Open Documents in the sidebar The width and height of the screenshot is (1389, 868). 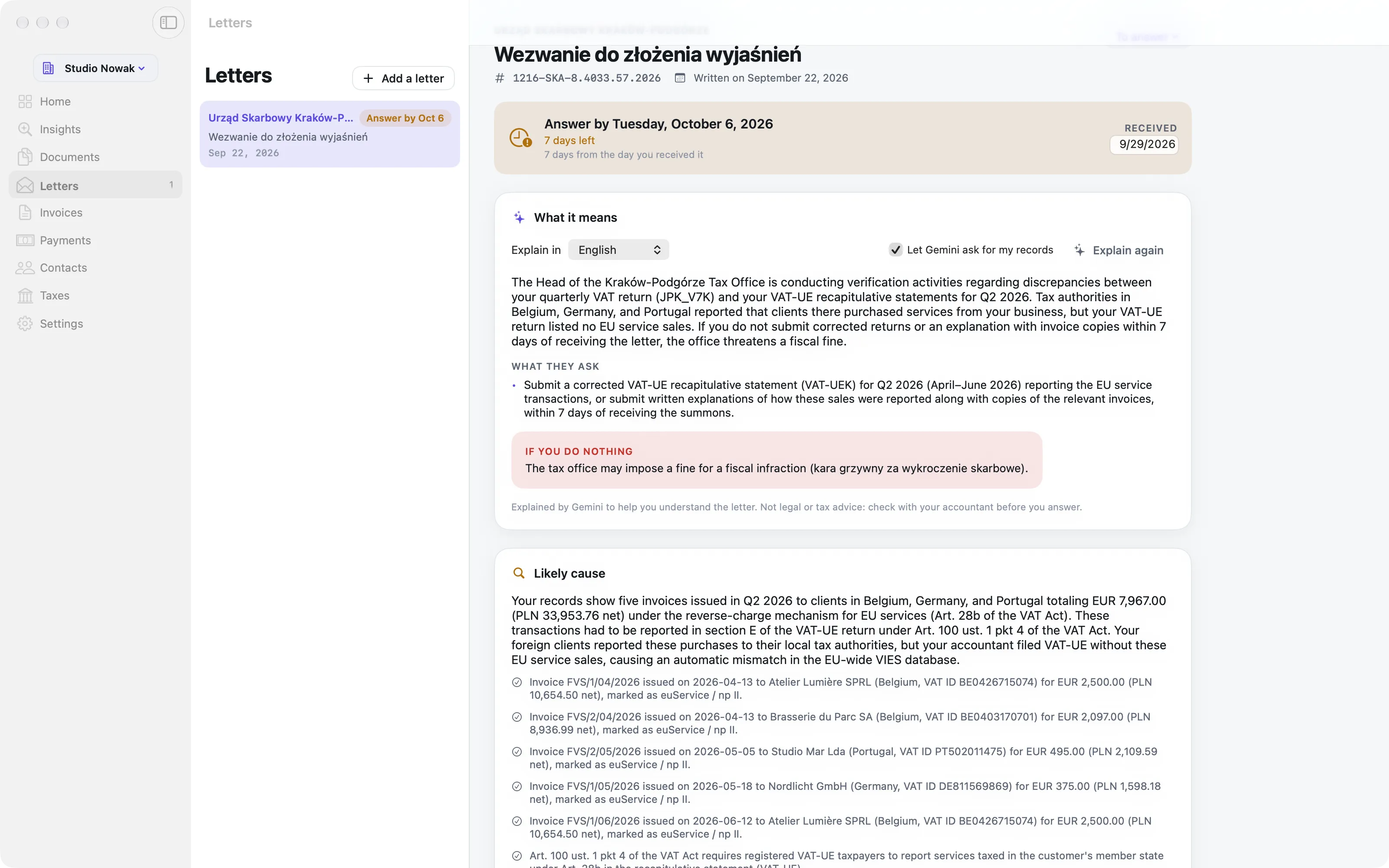95,157
